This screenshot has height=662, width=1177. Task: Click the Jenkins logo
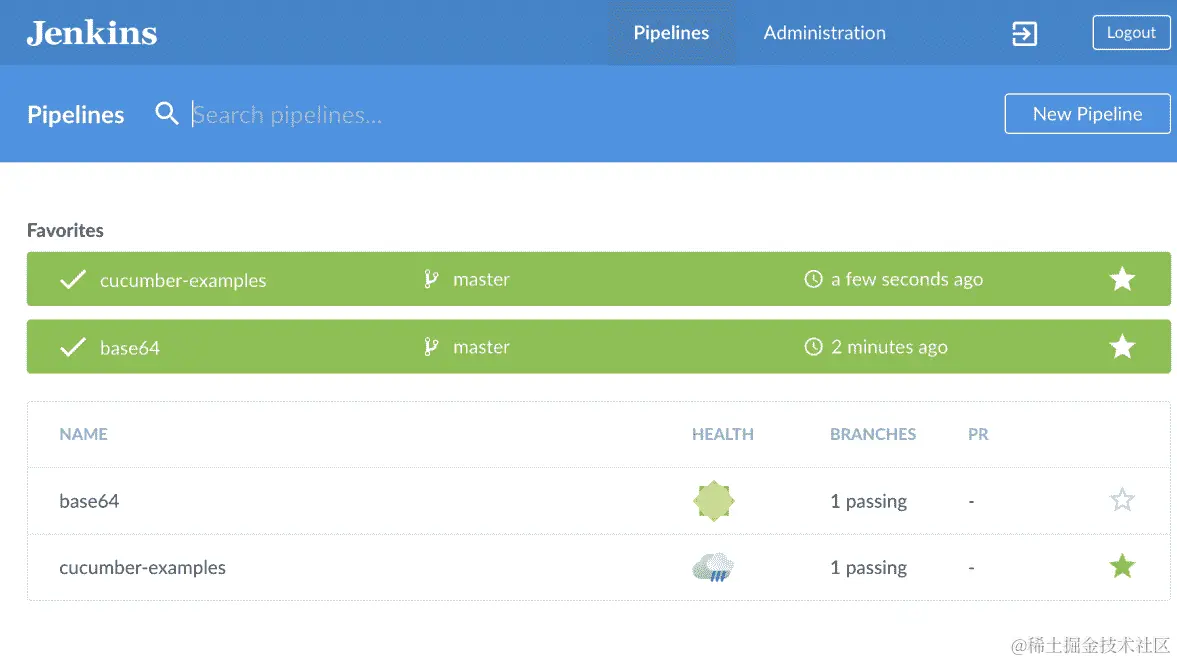pos(92,33)
